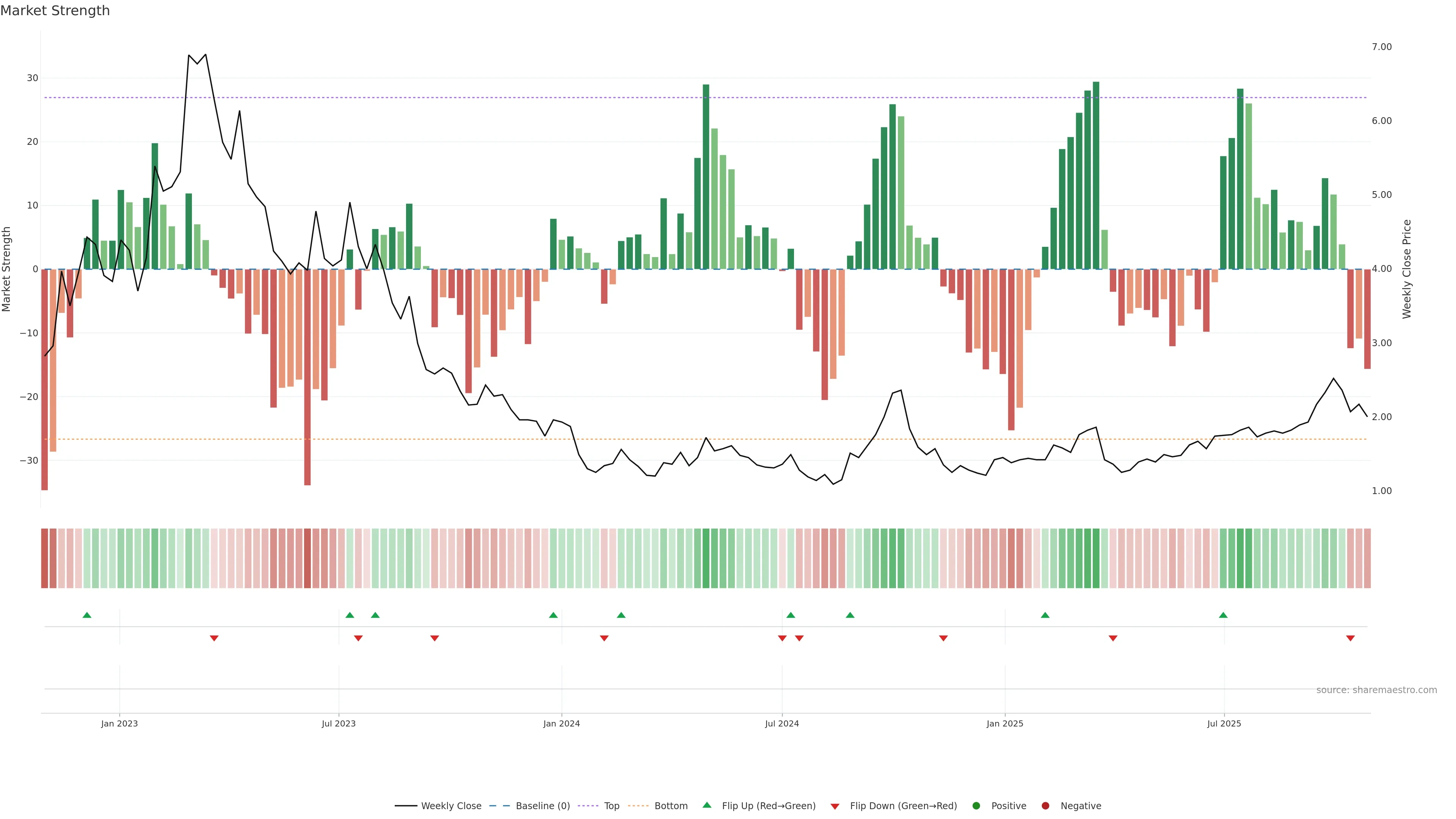Click the leftmost green flip-up triangle marker
The width and height of the screenshot is (1456, 819).
coord(87,615)
